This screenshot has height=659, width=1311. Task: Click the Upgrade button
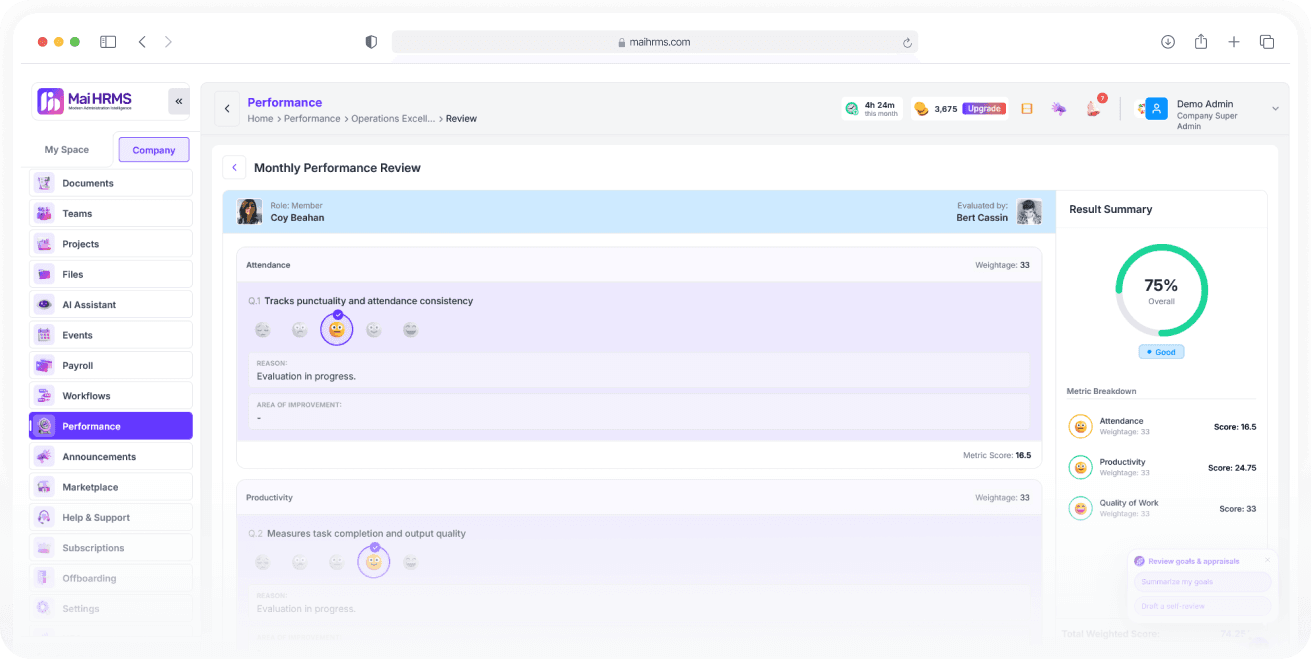(x=984, y=109)
